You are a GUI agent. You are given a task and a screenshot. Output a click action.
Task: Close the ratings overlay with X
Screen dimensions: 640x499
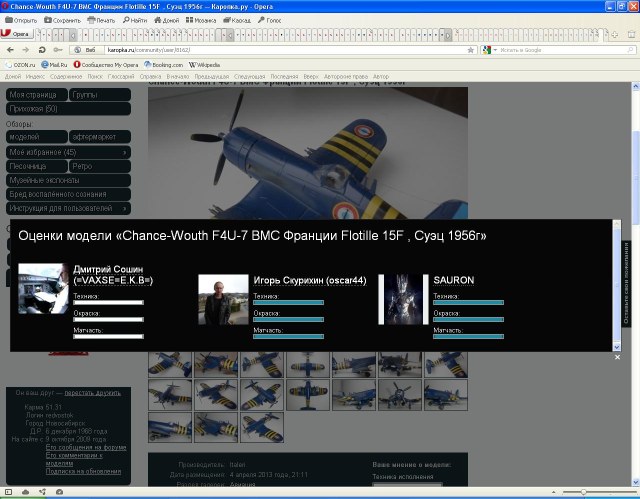(617, 356)
